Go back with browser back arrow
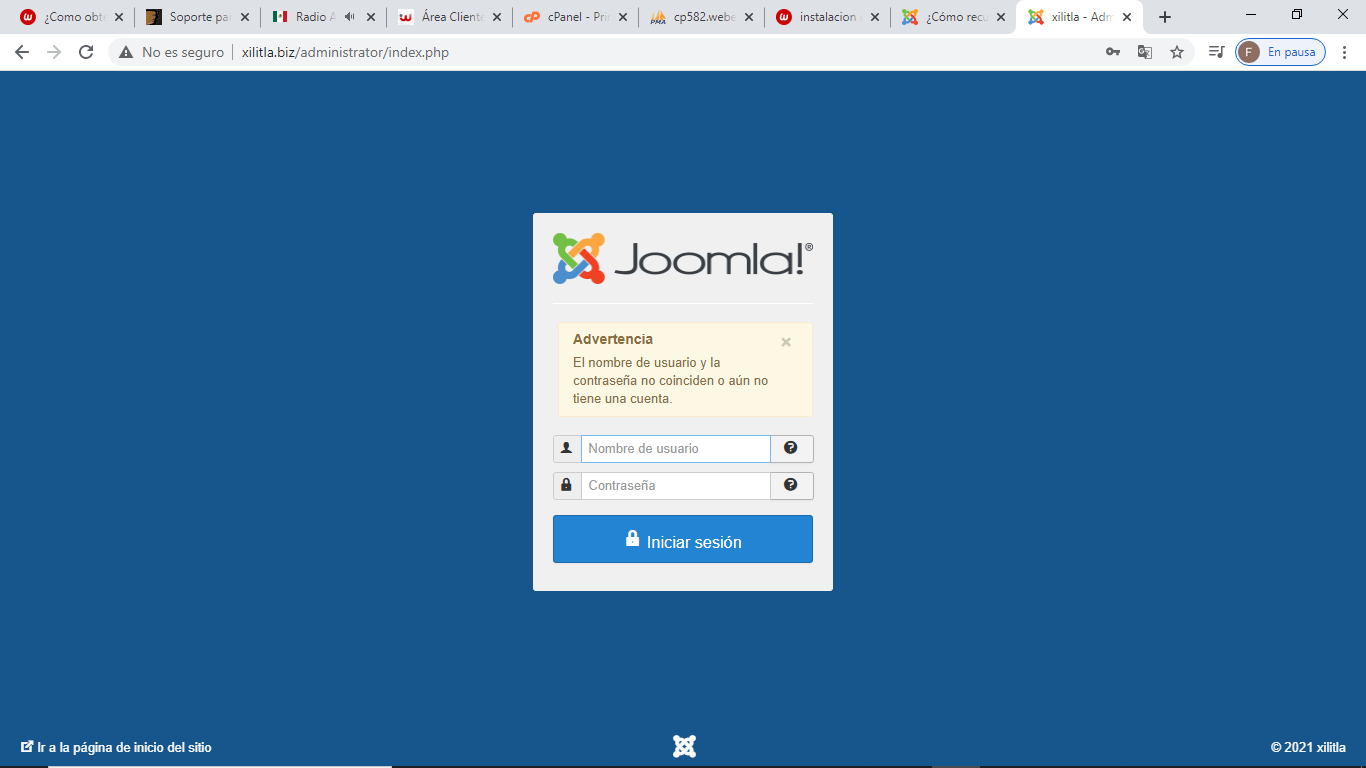Image resolution: width=1366 pixels, height=768 pixels. (22, 52)
